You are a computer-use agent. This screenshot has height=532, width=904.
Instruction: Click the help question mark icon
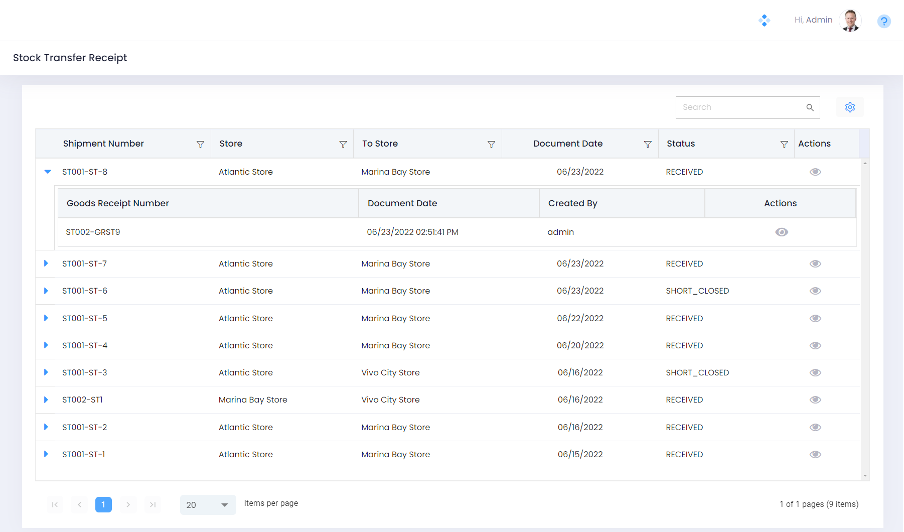pos(884,21)
